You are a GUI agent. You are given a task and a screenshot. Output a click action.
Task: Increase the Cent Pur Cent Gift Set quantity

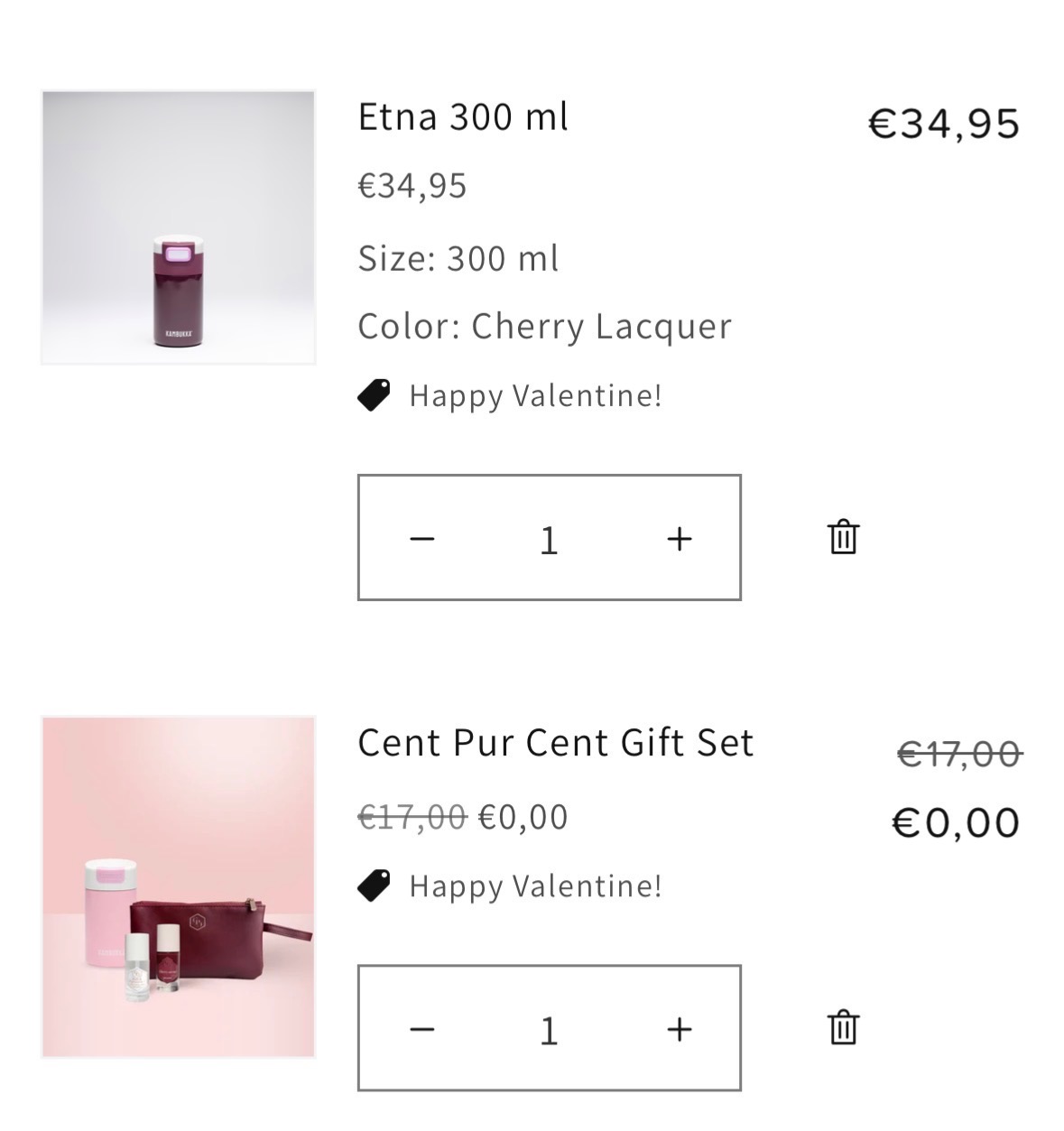pyautogui.click(x=679, y=1029)
